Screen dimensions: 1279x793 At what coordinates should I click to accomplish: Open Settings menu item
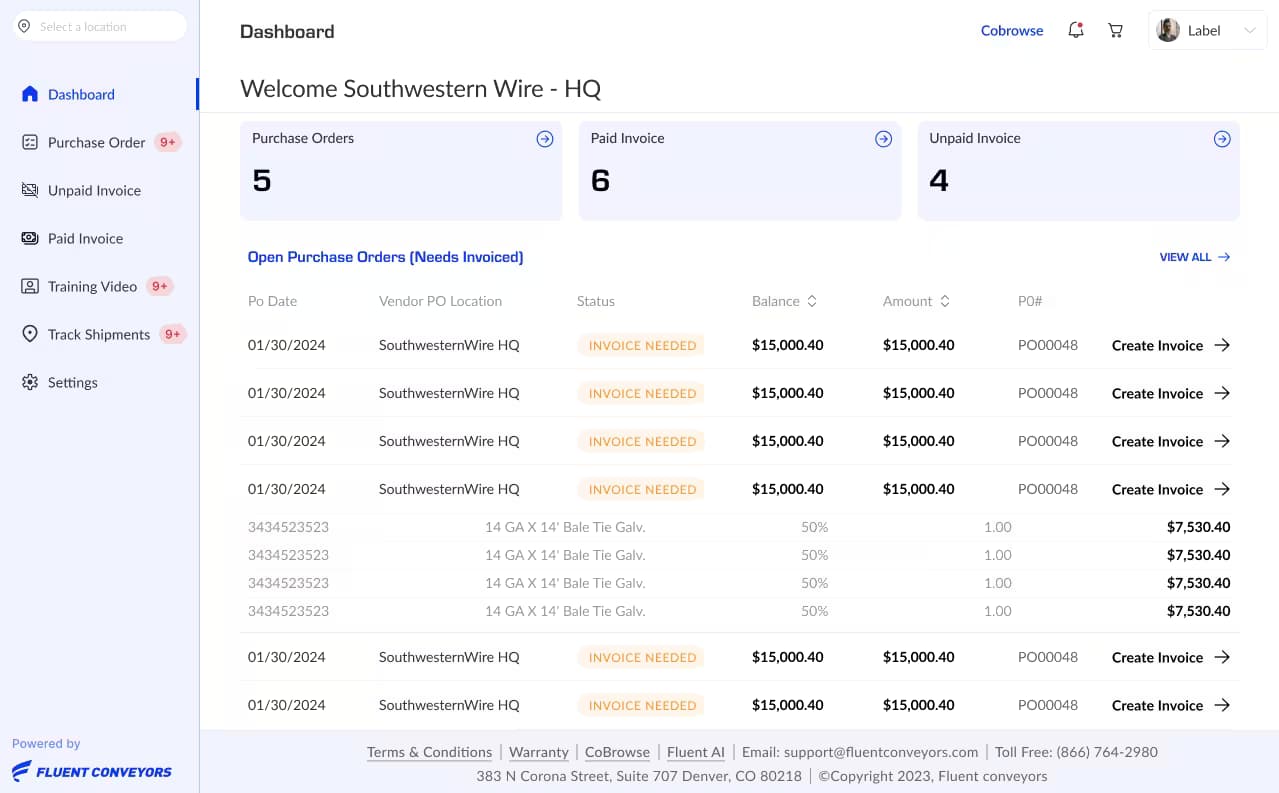(73, 382)
